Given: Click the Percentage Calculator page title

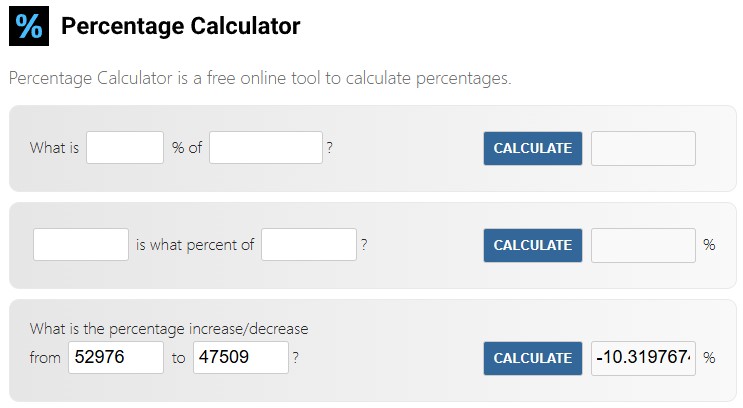Looking at the screenshot, I should pyautogui.click(x=181, y=26).
